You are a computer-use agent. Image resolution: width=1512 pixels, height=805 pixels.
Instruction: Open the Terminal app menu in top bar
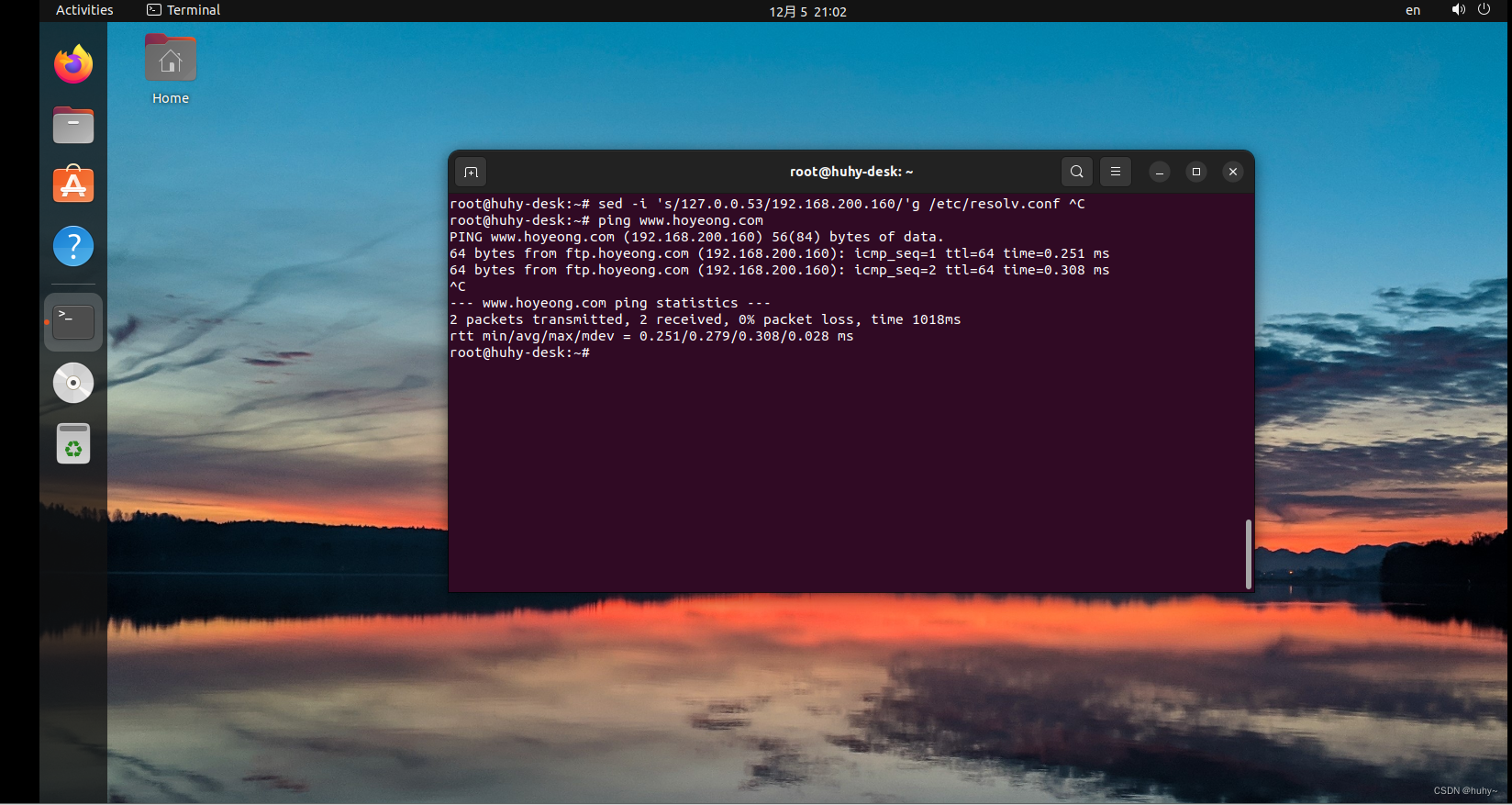tap(183, 10)
